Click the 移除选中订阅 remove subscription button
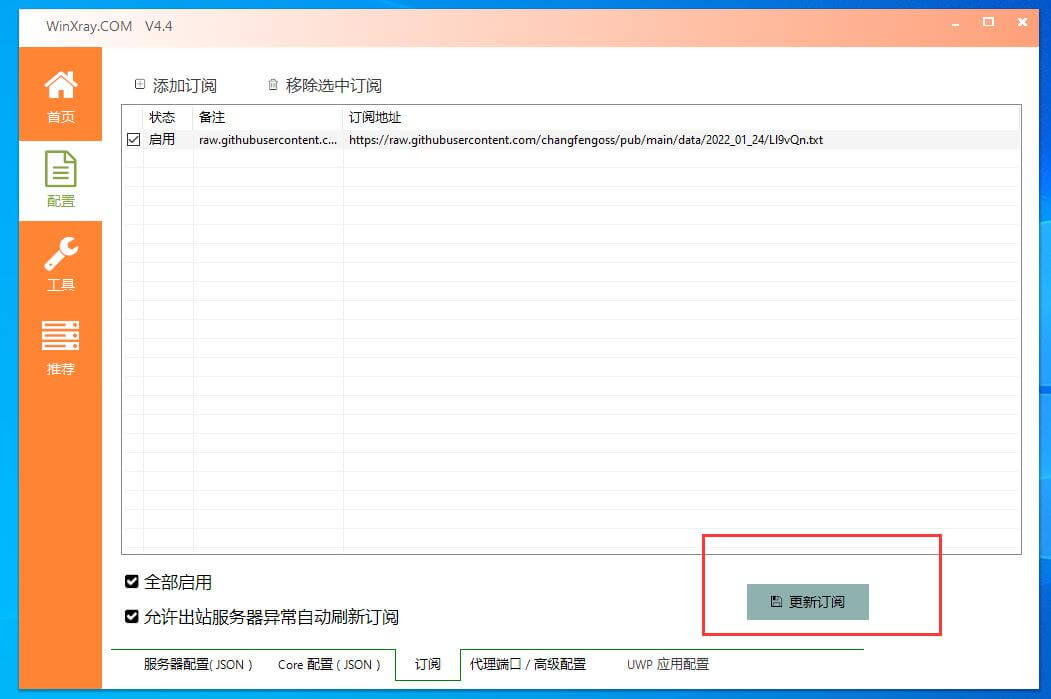Screen dimensions: 1051x699 pyautogui.click(x=324, y=85)
